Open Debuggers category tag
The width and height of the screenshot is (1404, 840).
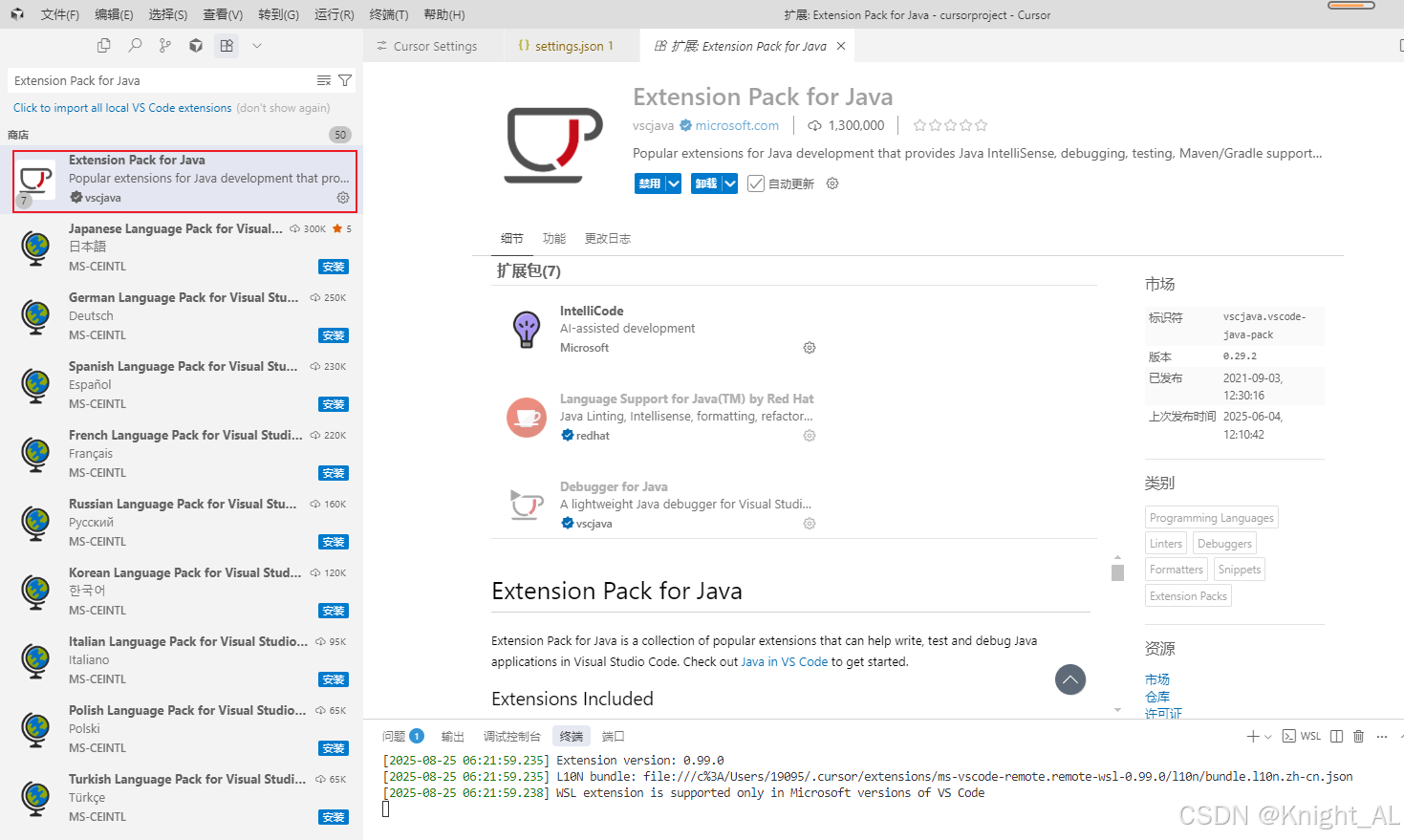pyautogui.click(x=1224, y=544)
